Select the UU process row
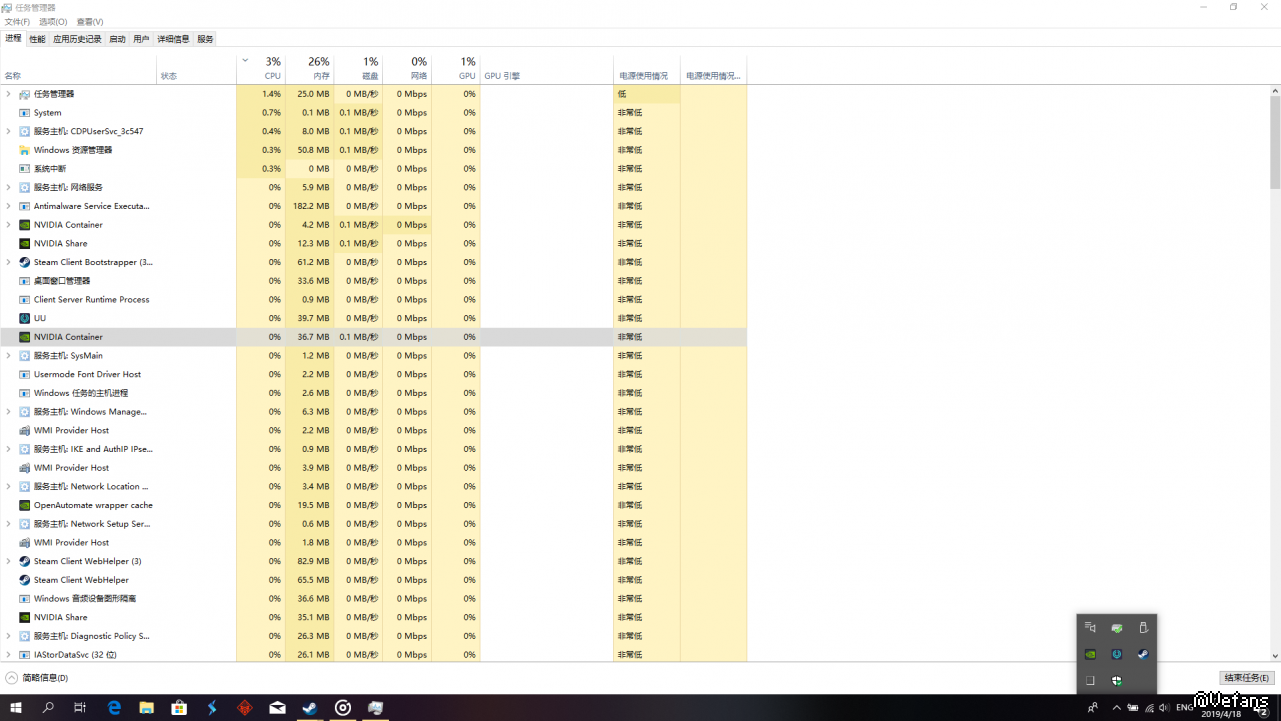Image resolution: width=1281 pixels, height=721 pixels. (x=373, y=318)
